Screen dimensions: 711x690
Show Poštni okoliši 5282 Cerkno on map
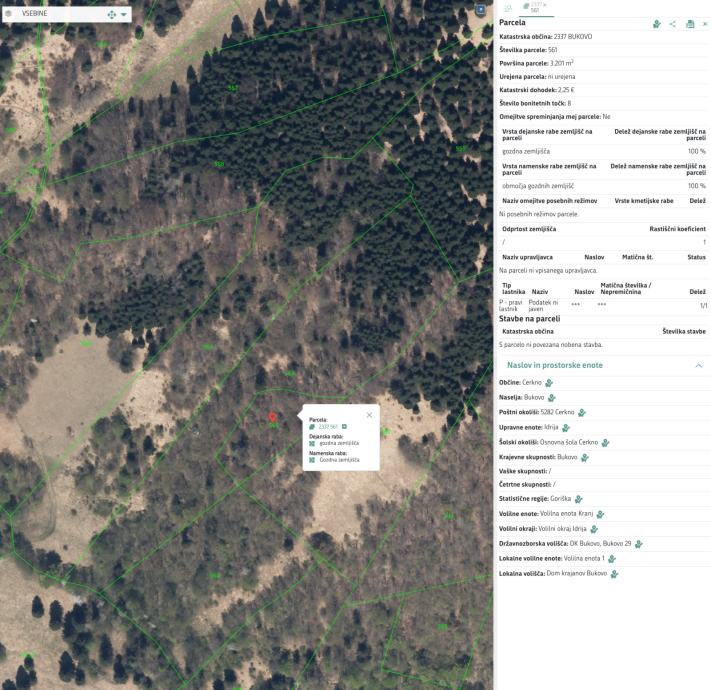click(x=581, y=412)
